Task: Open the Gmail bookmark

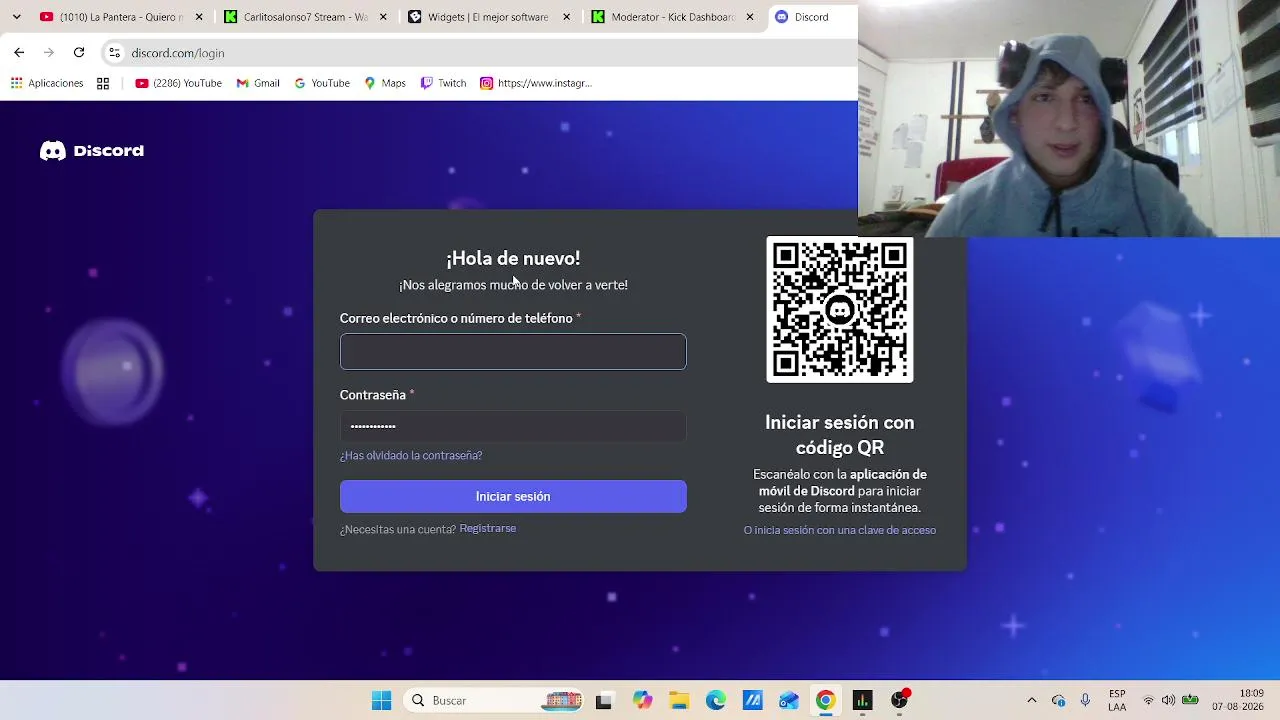Action: click(x=258, y=83)
